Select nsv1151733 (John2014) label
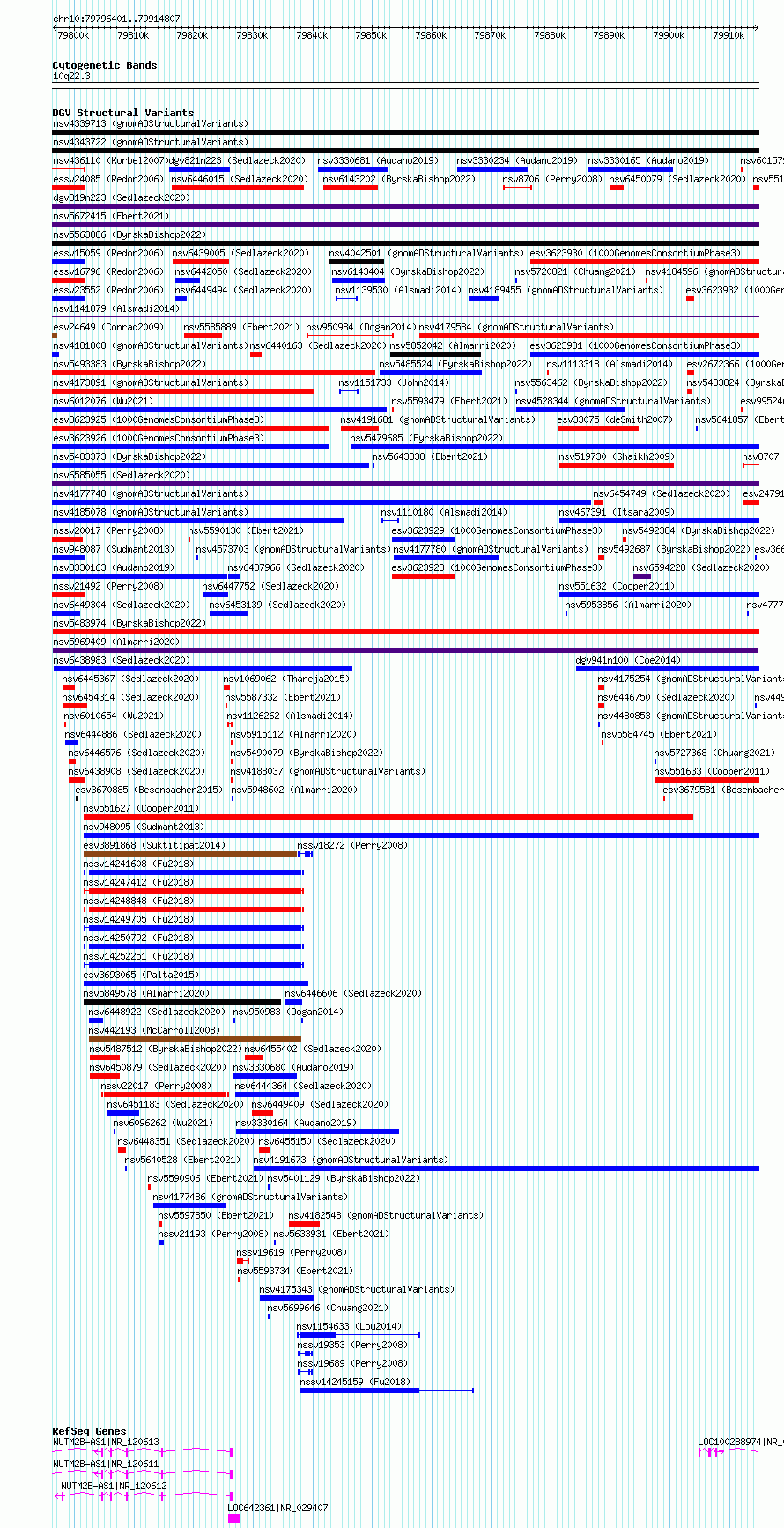 pyautogui.click(x=394, y=382)
